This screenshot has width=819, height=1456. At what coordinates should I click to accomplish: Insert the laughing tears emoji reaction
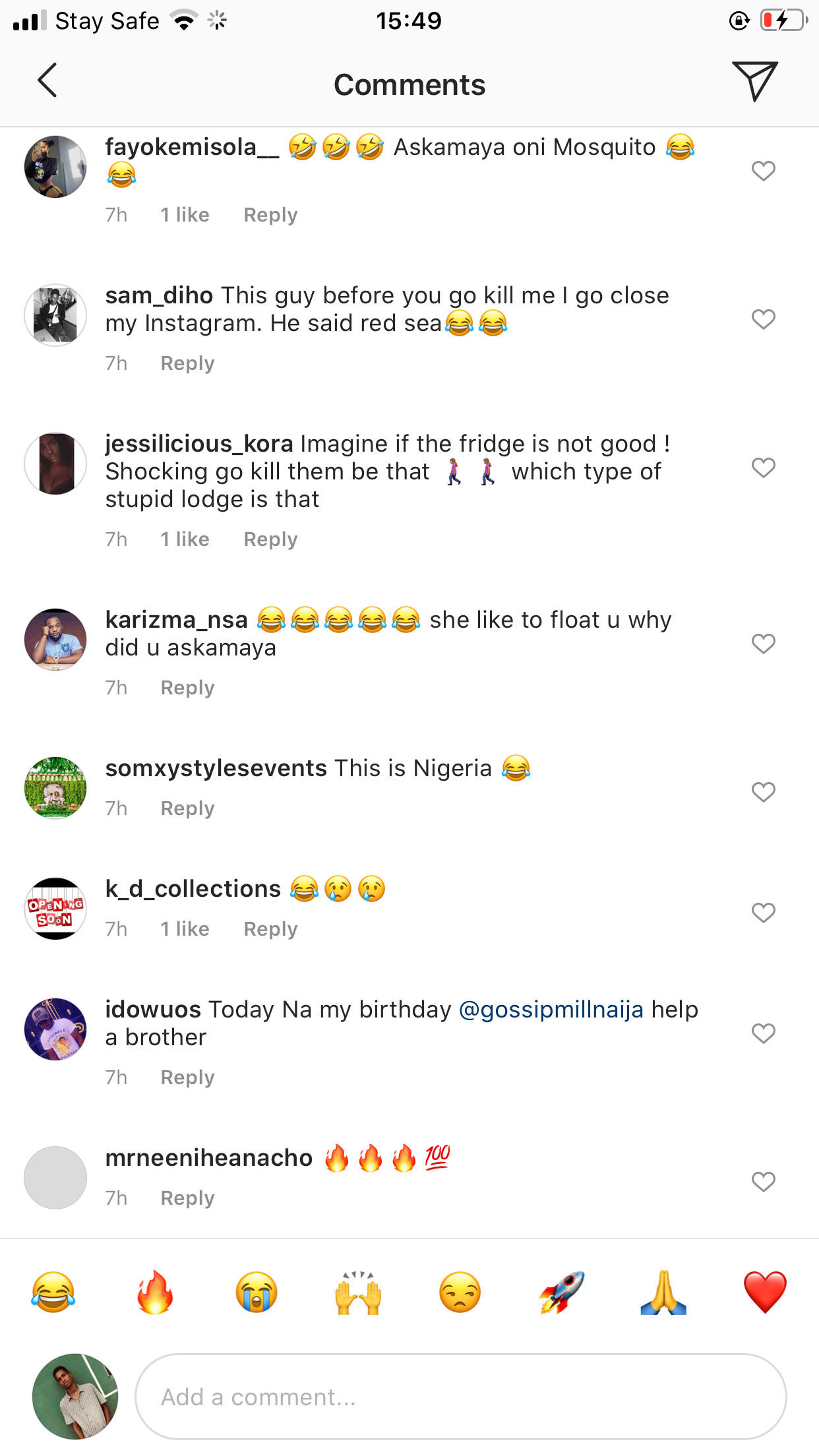(x=53, y=1292)
